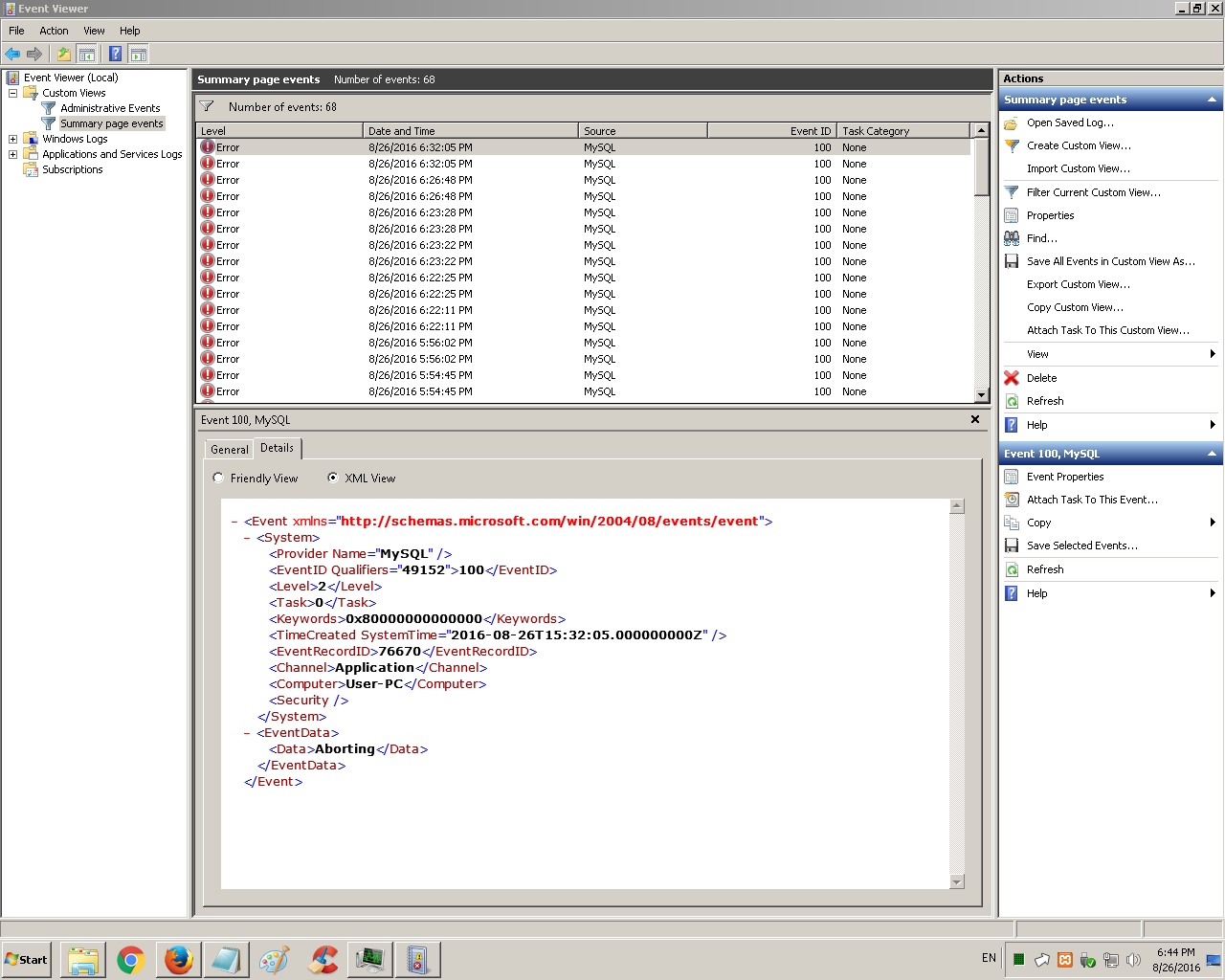Click Filter Current Custom View funnel icon
The image size is (1225, 980).
pos(1012,192)
